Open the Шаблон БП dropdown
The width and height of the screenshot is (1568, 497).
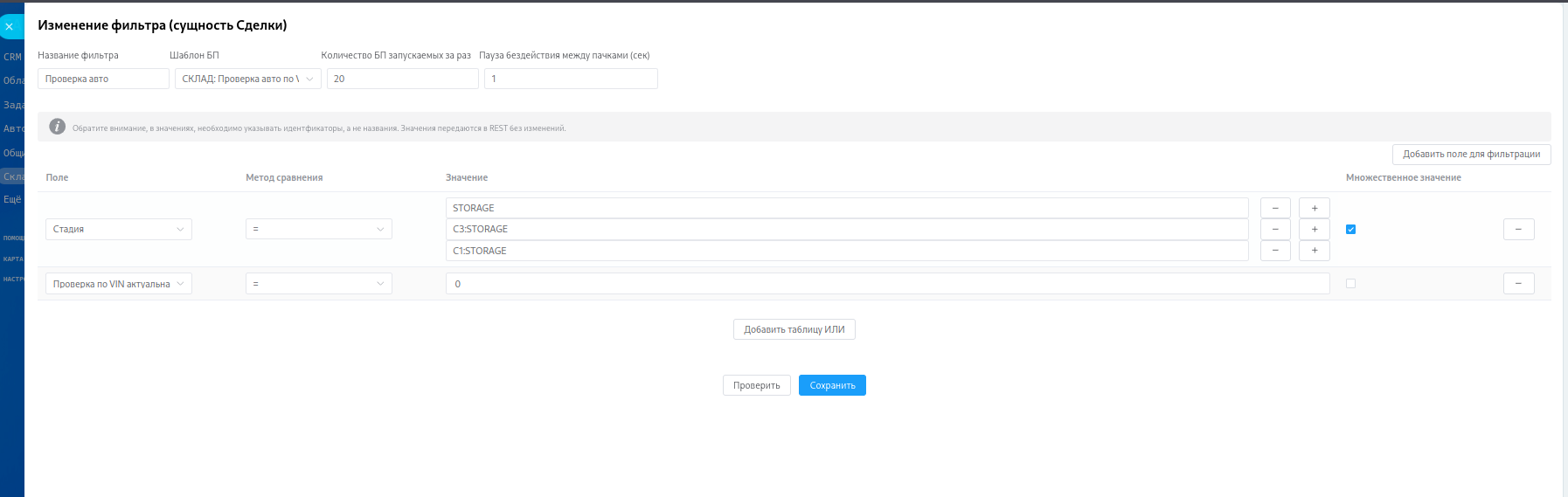(248, 79)
